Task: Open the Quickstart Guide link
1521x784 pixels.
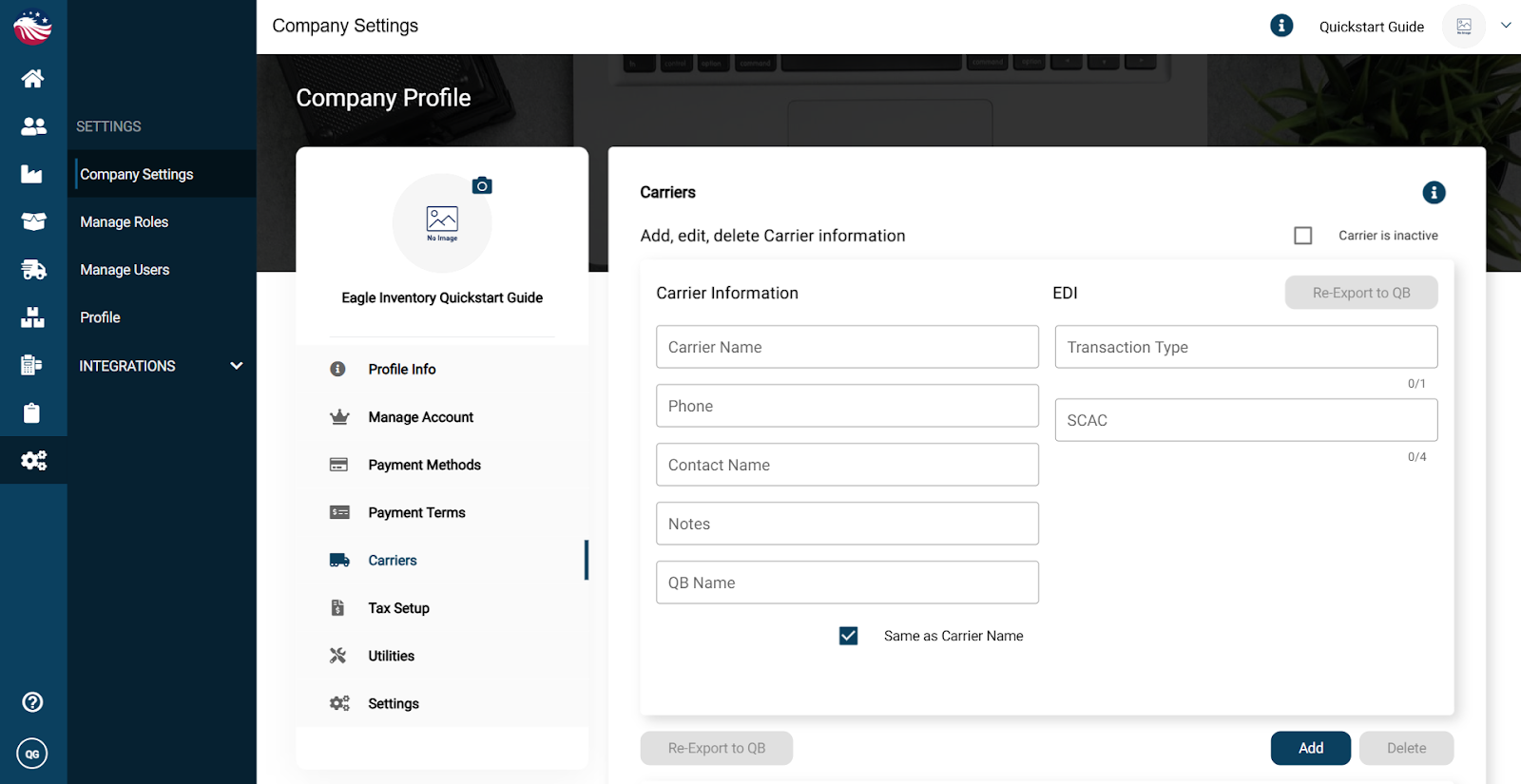Action: tap(1371, 27)
